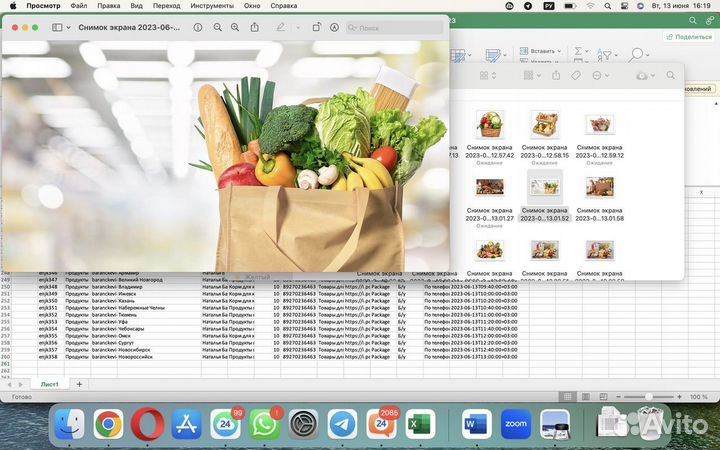Open Opera browser from the Dock
Screen dimensions: 720x450
tap(147, 424)
